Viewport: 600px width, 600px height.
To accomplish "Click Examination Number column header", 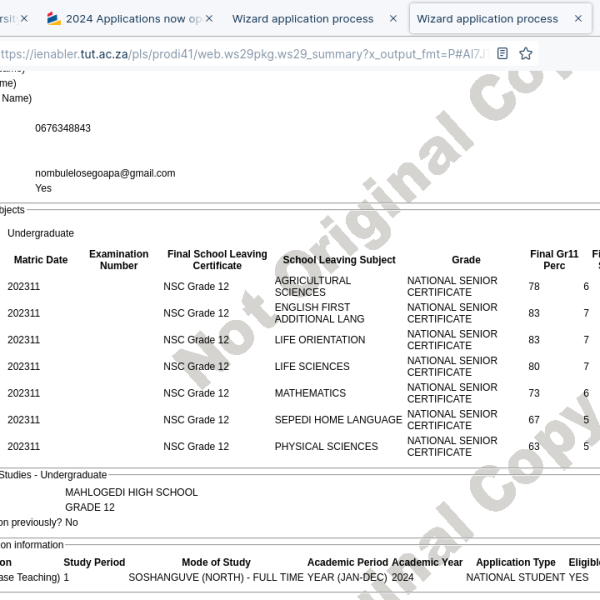I will (x=119, y=260).
